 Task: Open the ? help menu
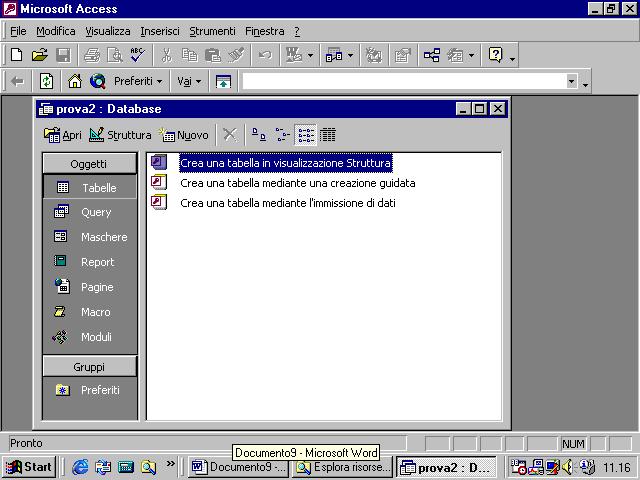[x=297, y=31]
